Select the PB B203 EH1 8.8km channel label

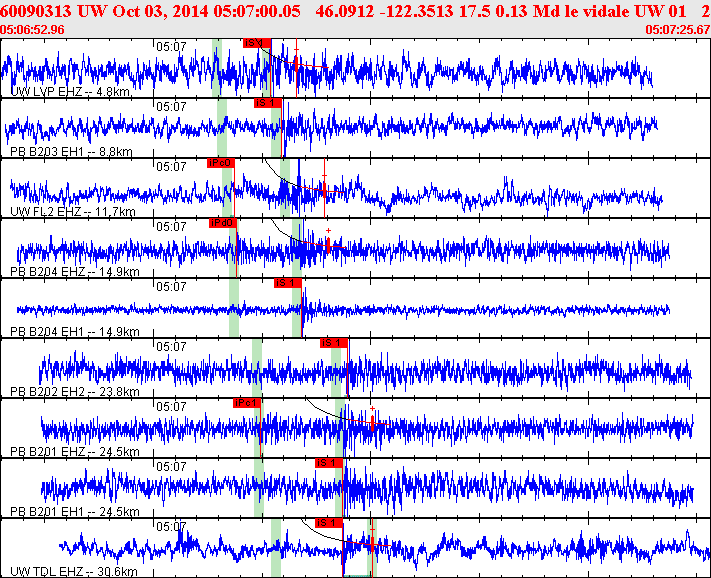pyautogui.click(x=70, y=151)
